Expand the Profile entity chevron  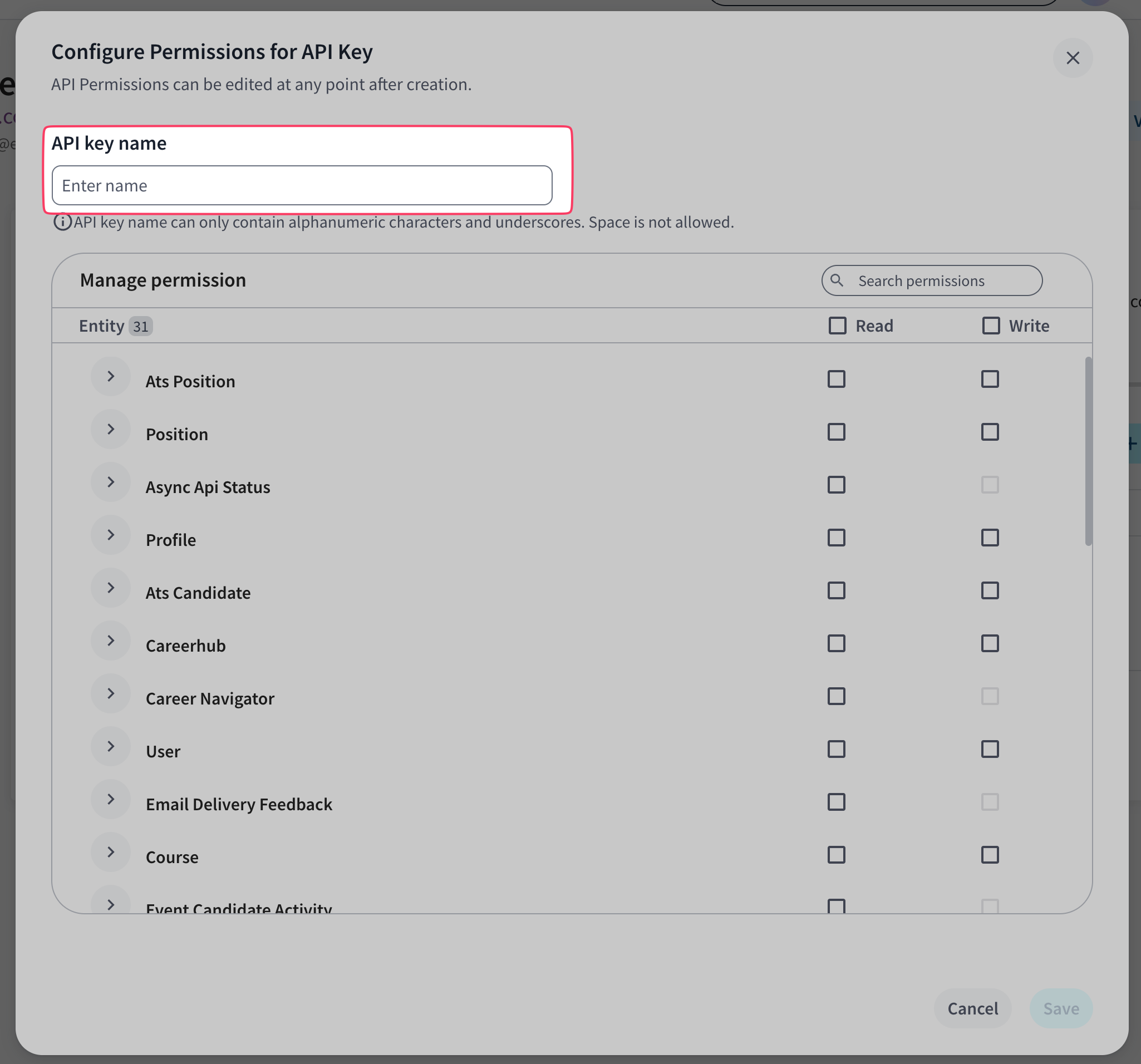(x=111, y=535)
